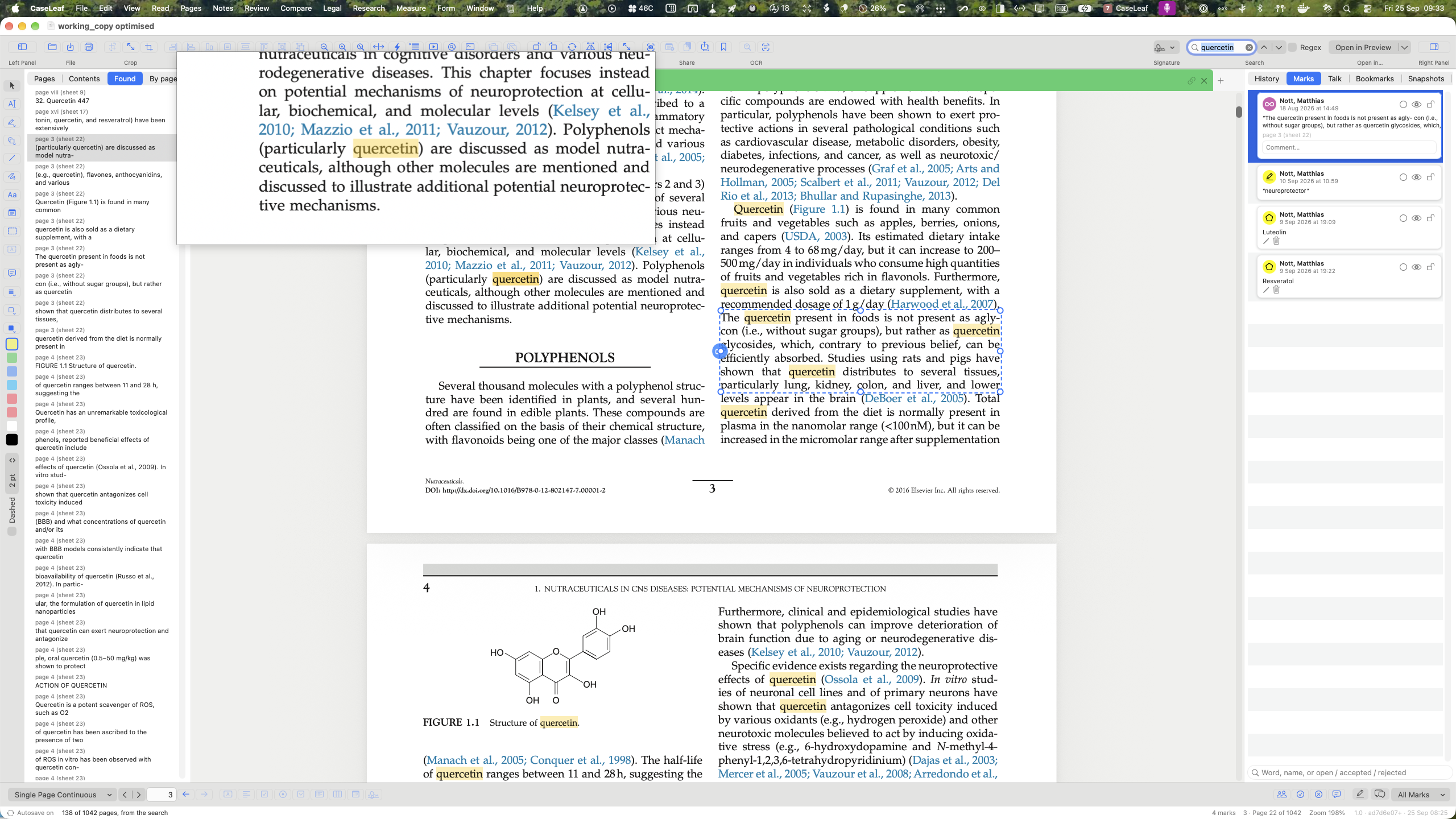Viewport: 1456px width, 819px height.
Task: Click the bookmark icon in toolbar
Action: (723, 47)
